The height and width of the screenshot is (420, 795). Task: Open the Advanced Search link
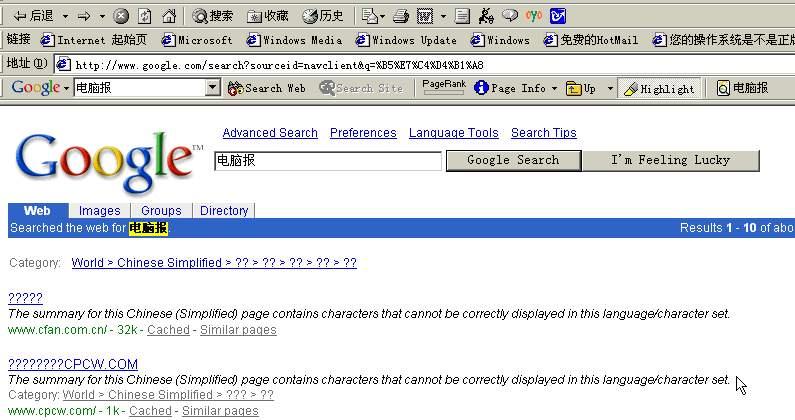tap(270, 133)
